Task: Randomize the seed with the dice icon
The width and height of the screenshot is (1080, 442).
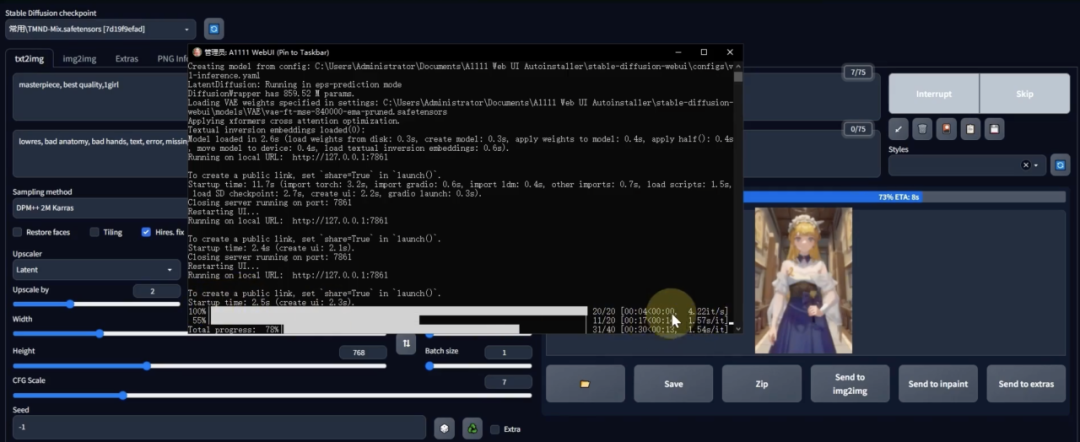Action: (x=444, y=428)
